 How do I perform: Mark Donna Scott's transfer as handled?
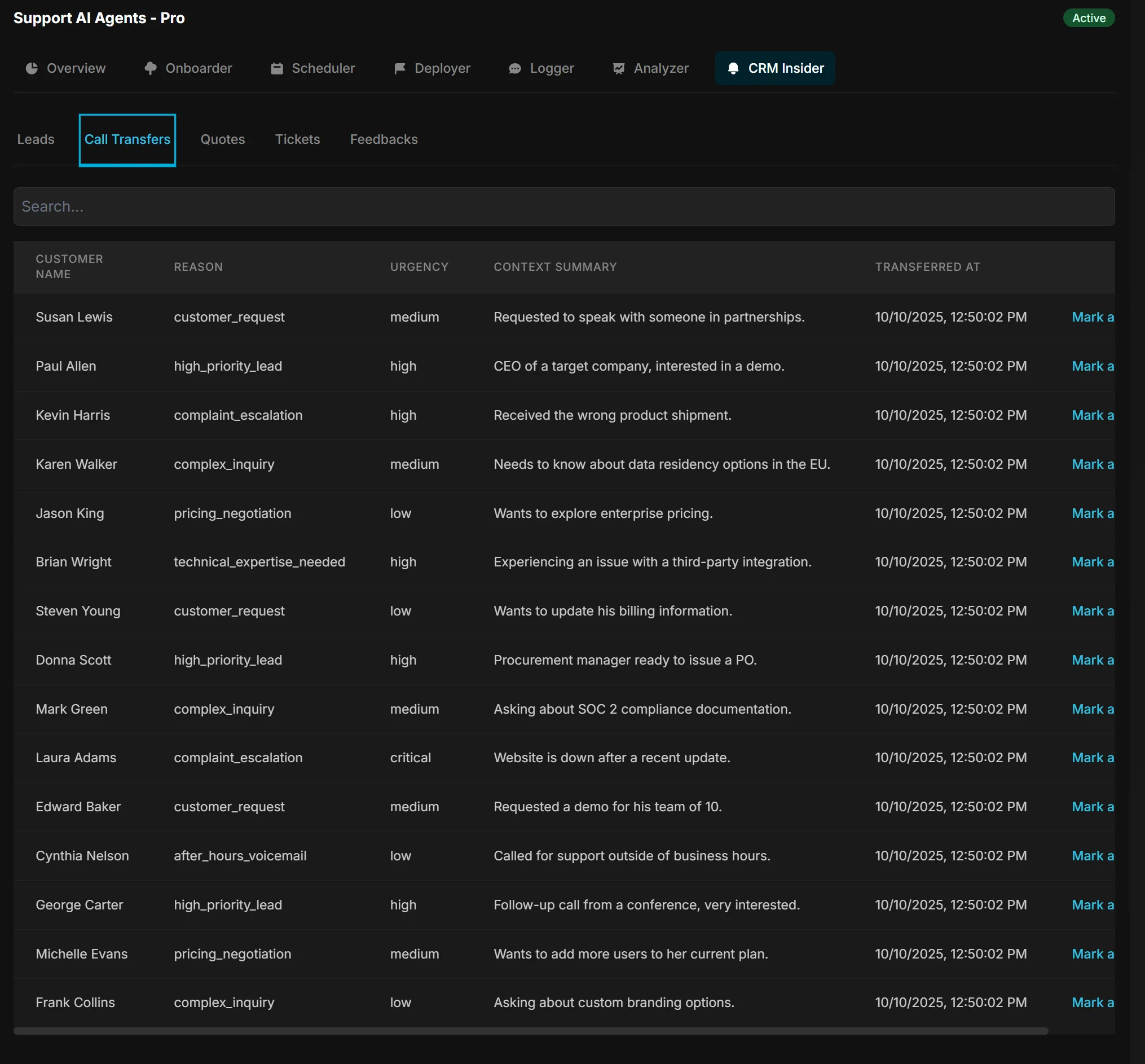(1092, 660)
